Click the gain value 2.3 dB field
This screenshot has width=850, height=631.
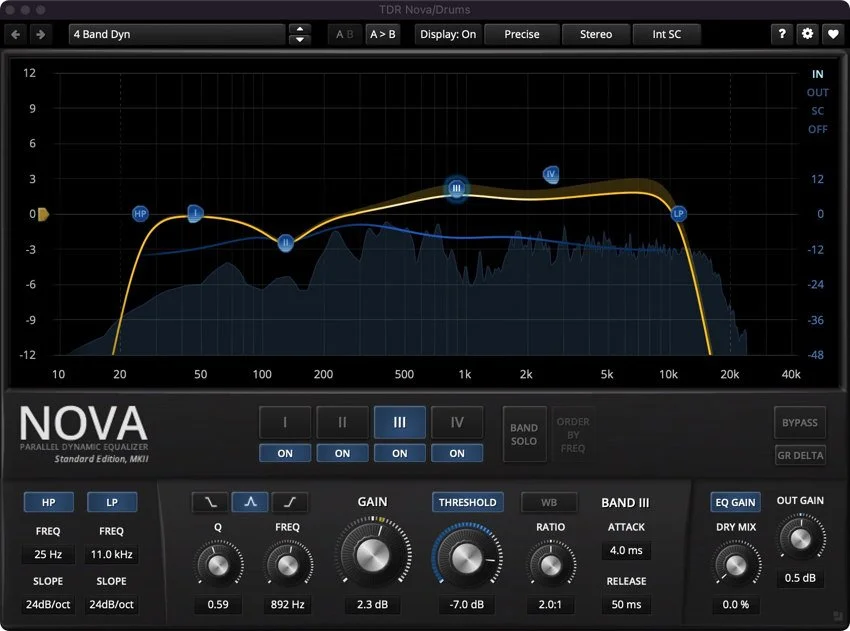click(x=372, y=604)
